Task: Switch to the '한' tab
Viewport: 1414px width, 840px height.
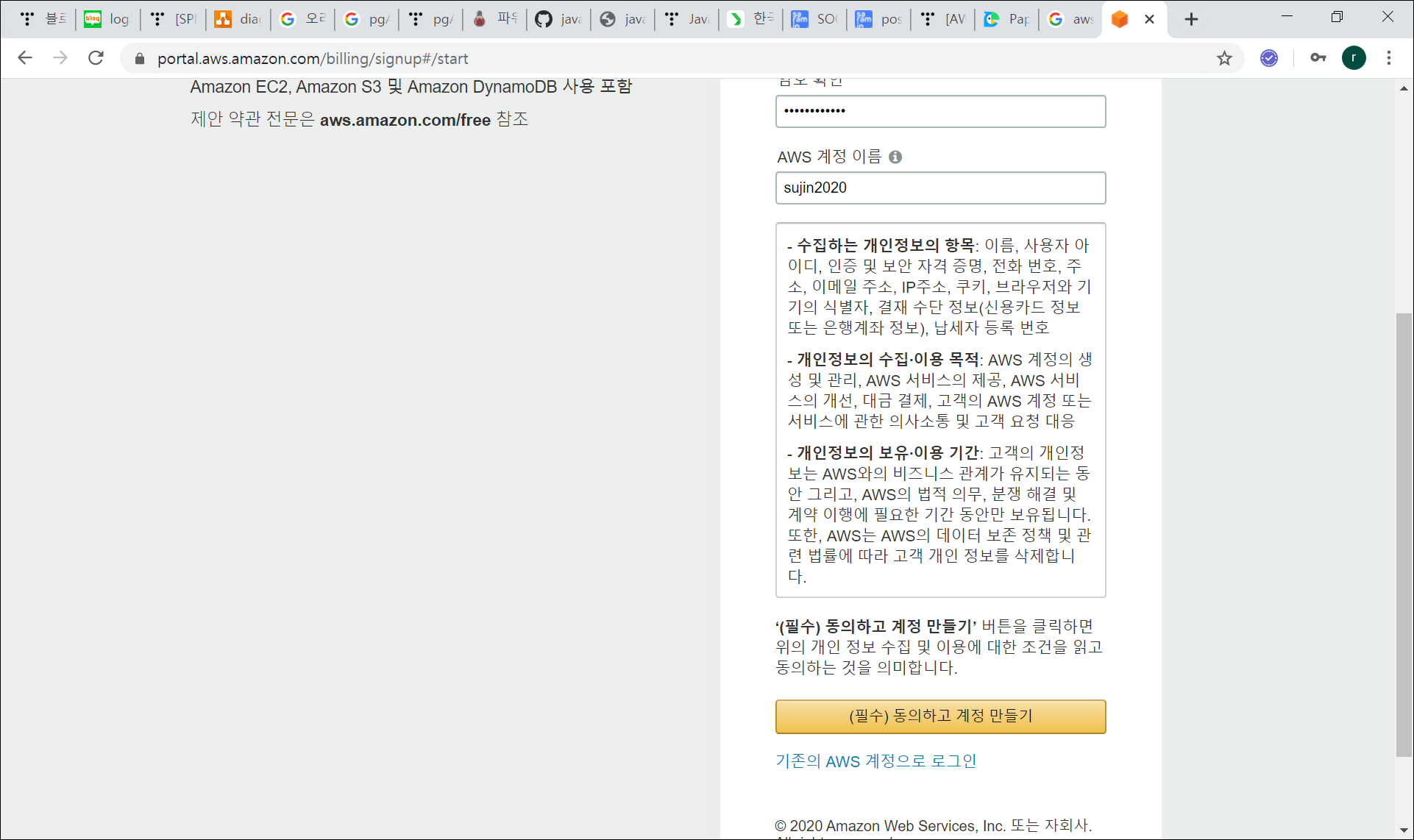Action: (x=750, y=20)
